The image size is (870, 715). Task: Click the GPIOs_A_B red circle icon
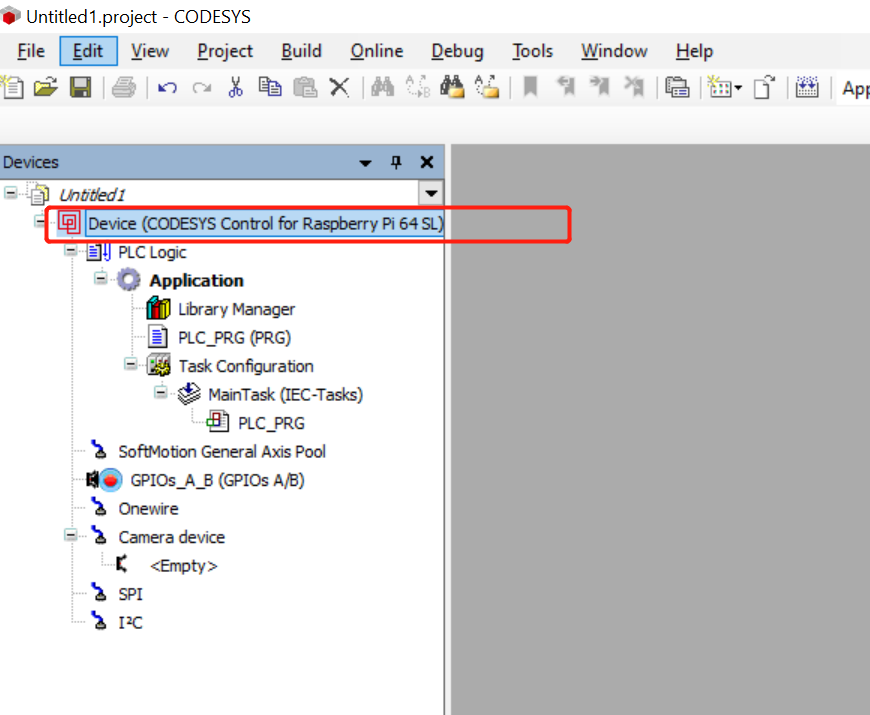[x=111, y=479]
